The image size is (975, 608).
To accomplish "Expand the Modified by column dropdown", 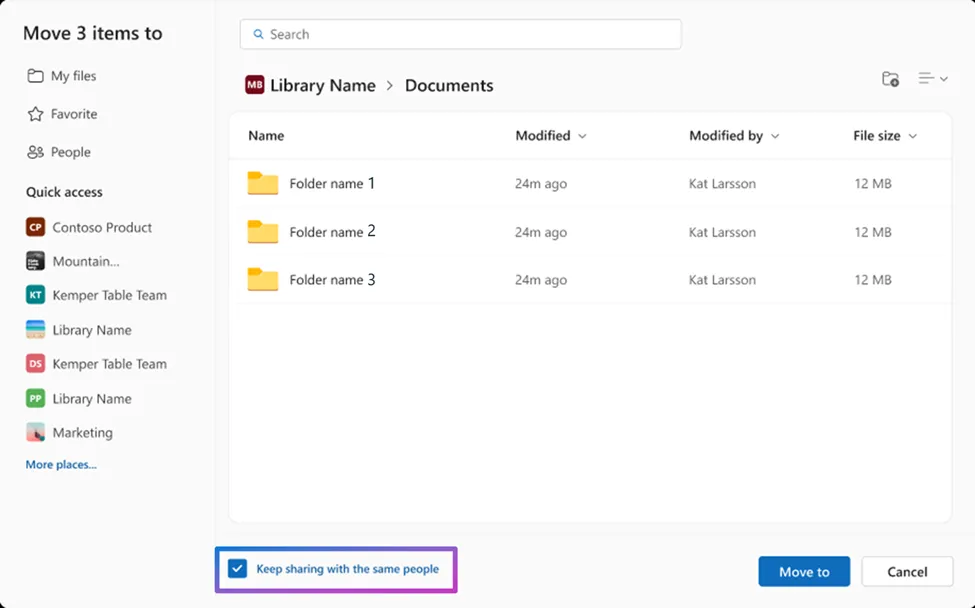I will pos(775,136).
